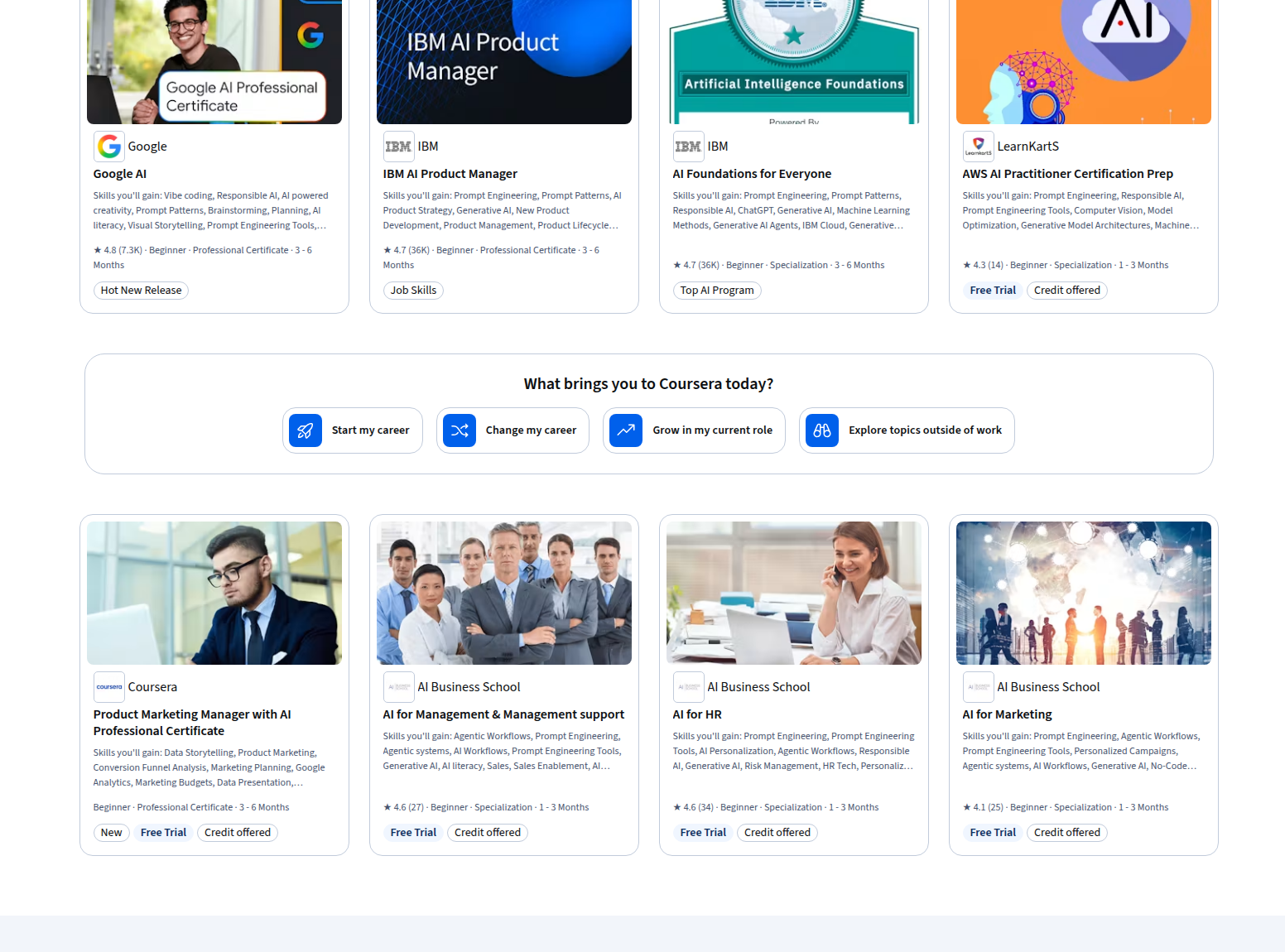Click AI Business School logo on AI for Management card
The height and width of the screenshot is (952, 1285).
point(399,687)
